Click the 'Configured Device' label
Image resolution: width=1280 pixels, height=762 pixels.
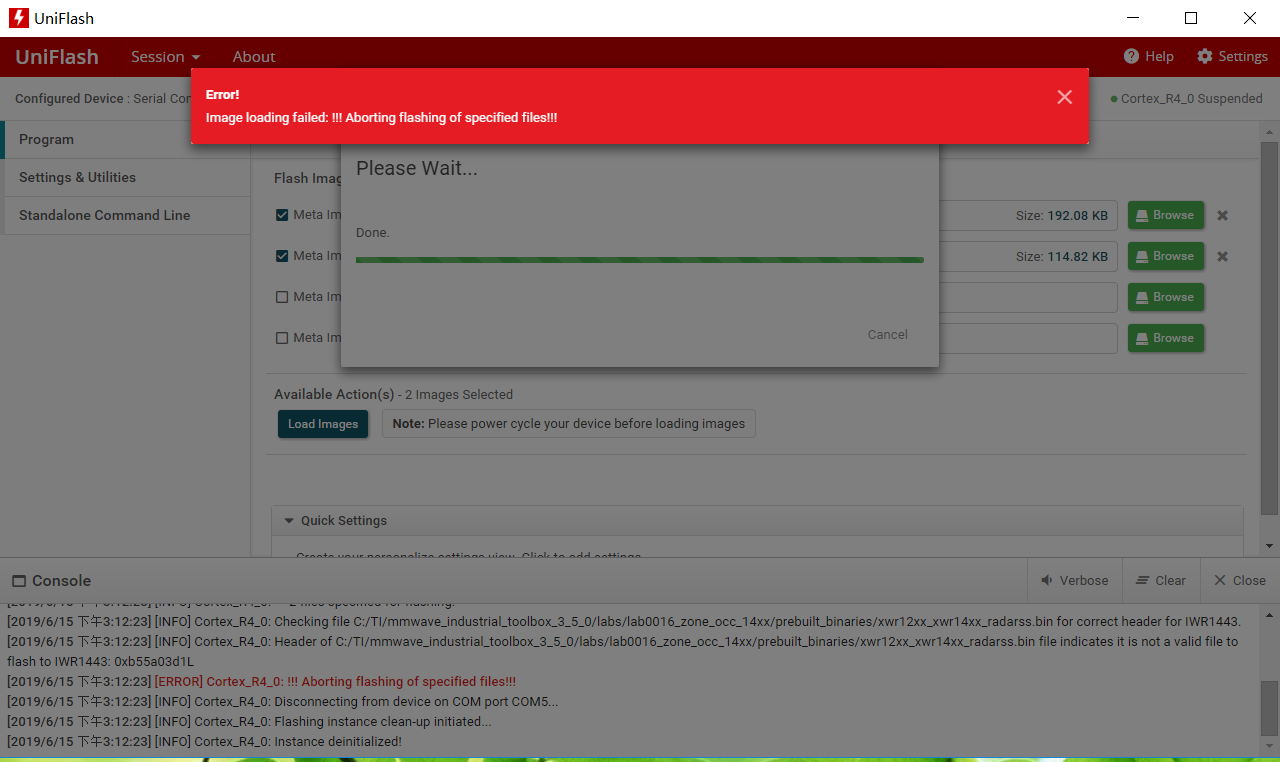(70, 99)
